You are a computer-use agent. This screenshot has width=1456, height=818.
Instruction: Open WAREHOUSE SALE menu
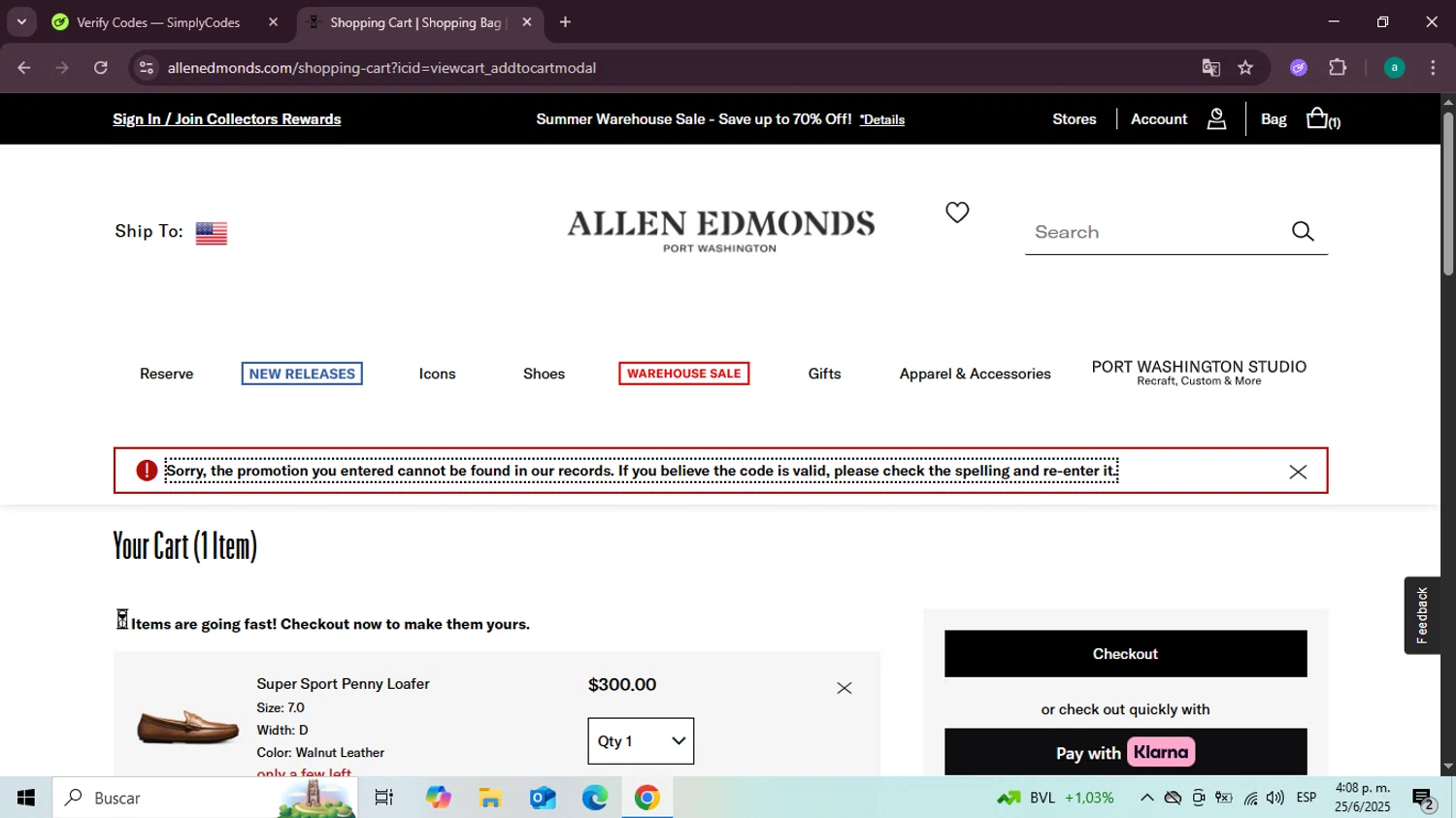tap(683, 374)
